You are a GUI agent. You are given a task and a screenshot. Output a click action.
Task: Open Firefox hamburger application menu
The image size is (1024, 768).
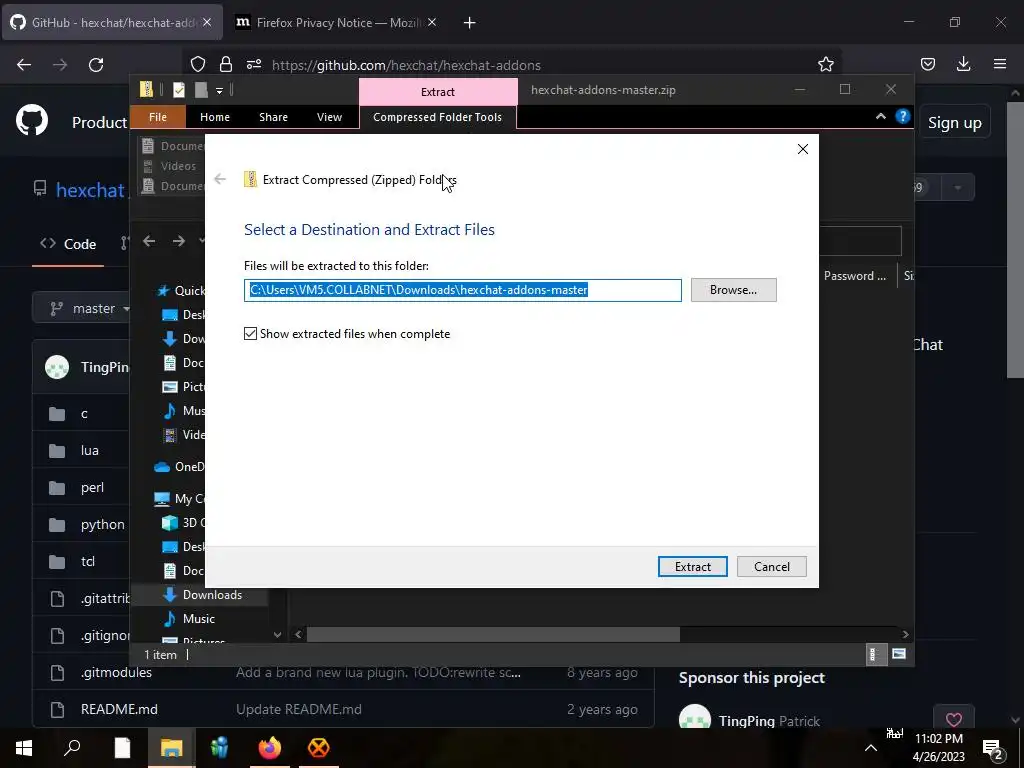click(999, 64)
